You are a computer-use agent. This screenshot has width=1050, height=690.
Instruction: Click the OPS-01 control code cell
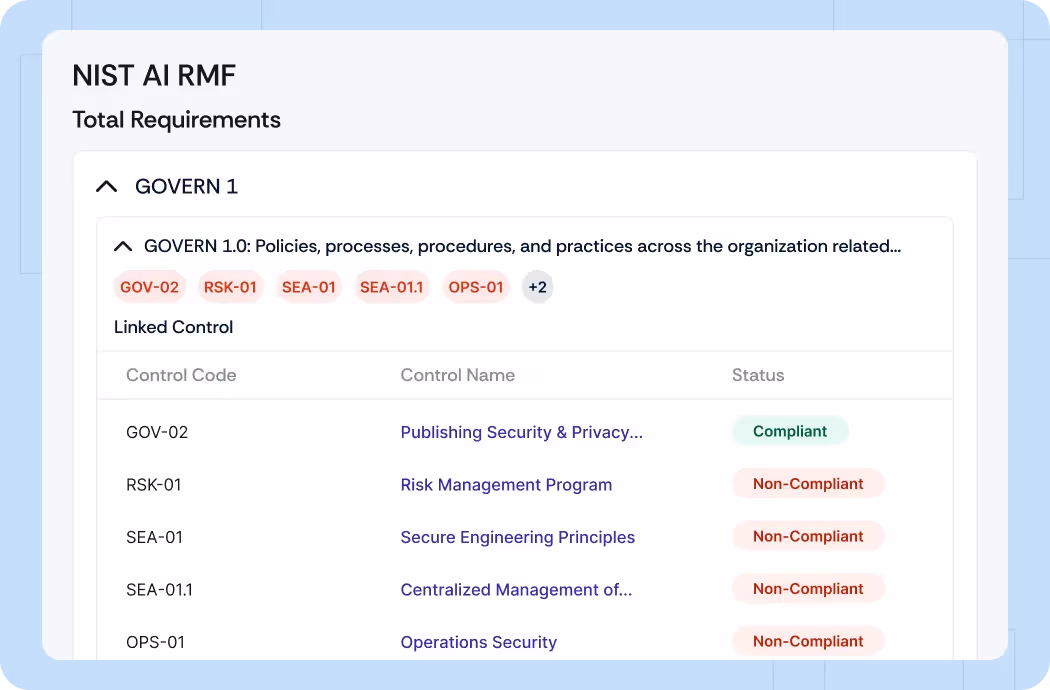155,642
